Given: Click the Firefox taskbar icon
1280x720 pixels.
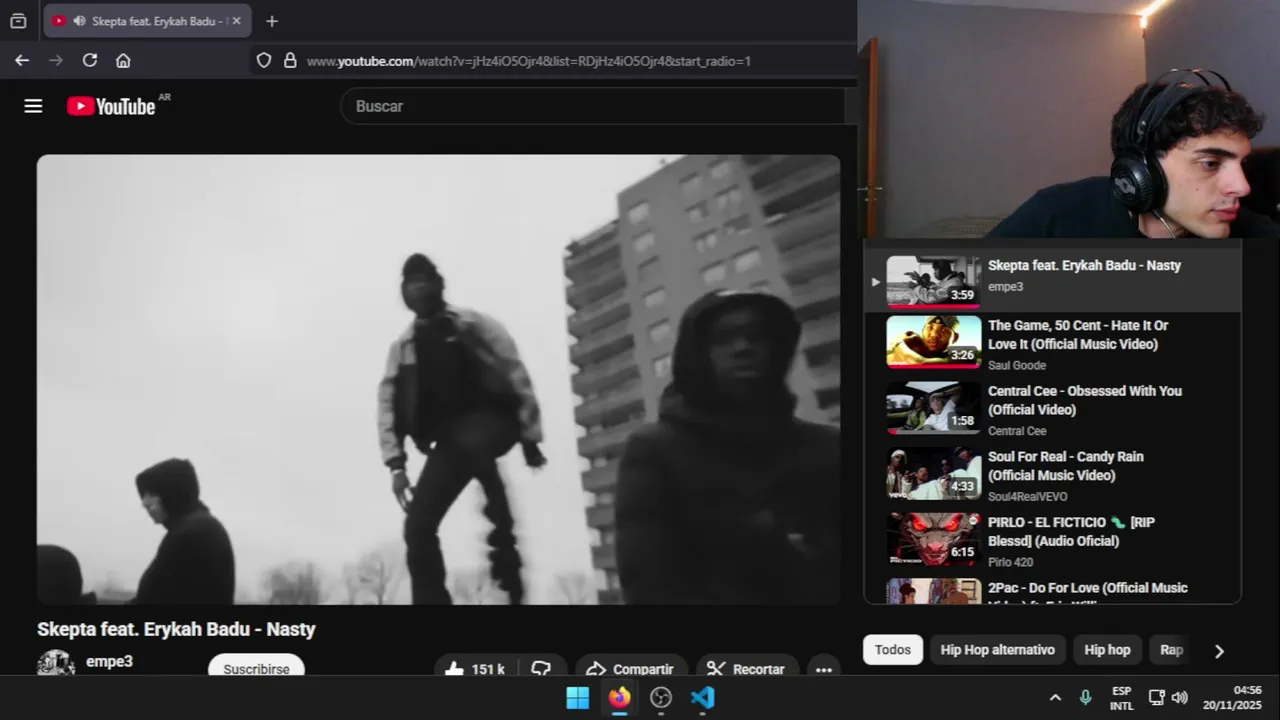Looking at the screenshot, I should pos(620,698).
